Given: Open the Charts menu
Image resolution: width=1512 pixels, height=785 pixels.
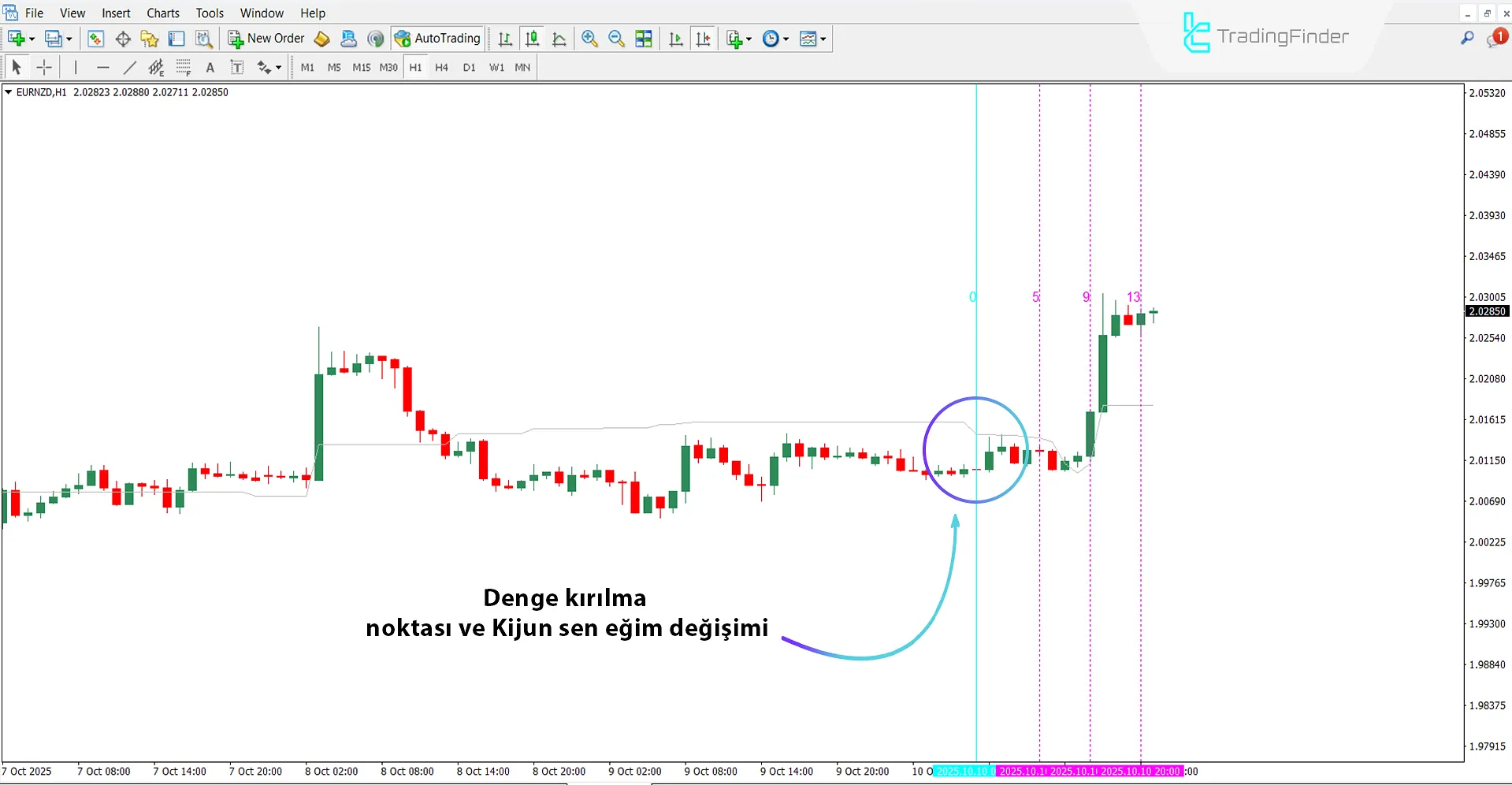Looking at the screenshot, I should pos(162,13).
